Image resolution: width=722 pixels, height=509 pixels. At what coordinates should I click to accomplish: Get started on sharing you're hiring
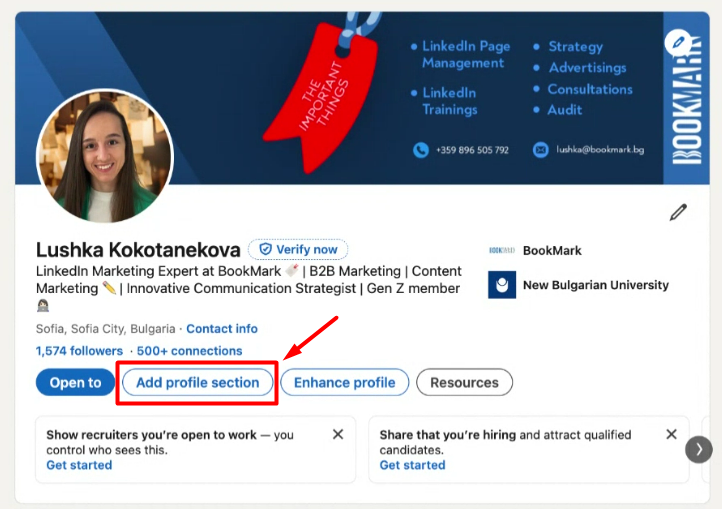point(412,465)
